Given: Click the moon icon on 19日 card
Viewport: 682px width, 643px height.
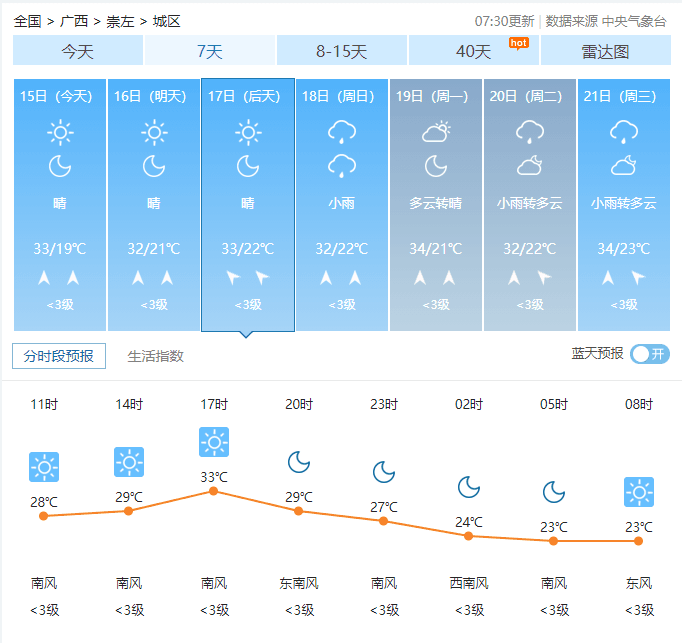Looking at the screenshot, I should point(436,166).
